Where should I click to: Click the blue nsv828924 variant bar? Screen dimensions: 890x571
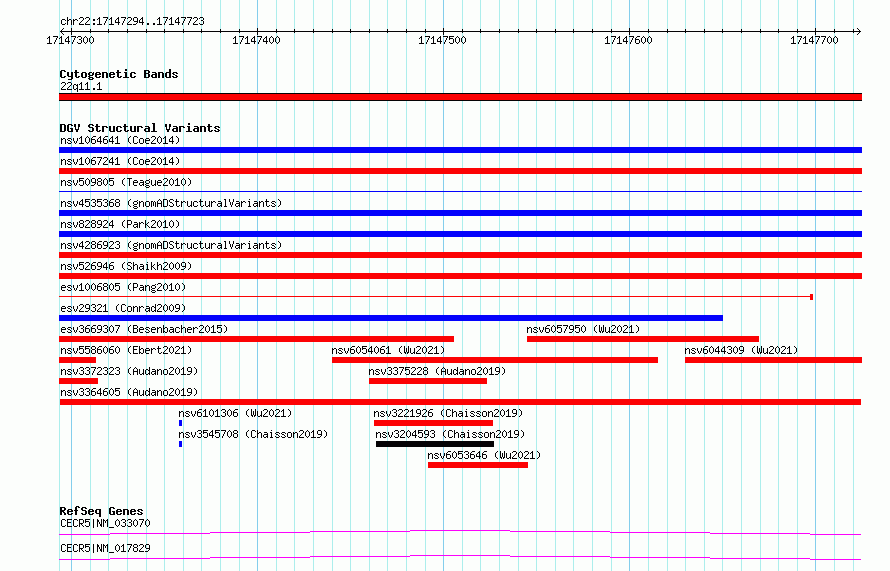460,234
